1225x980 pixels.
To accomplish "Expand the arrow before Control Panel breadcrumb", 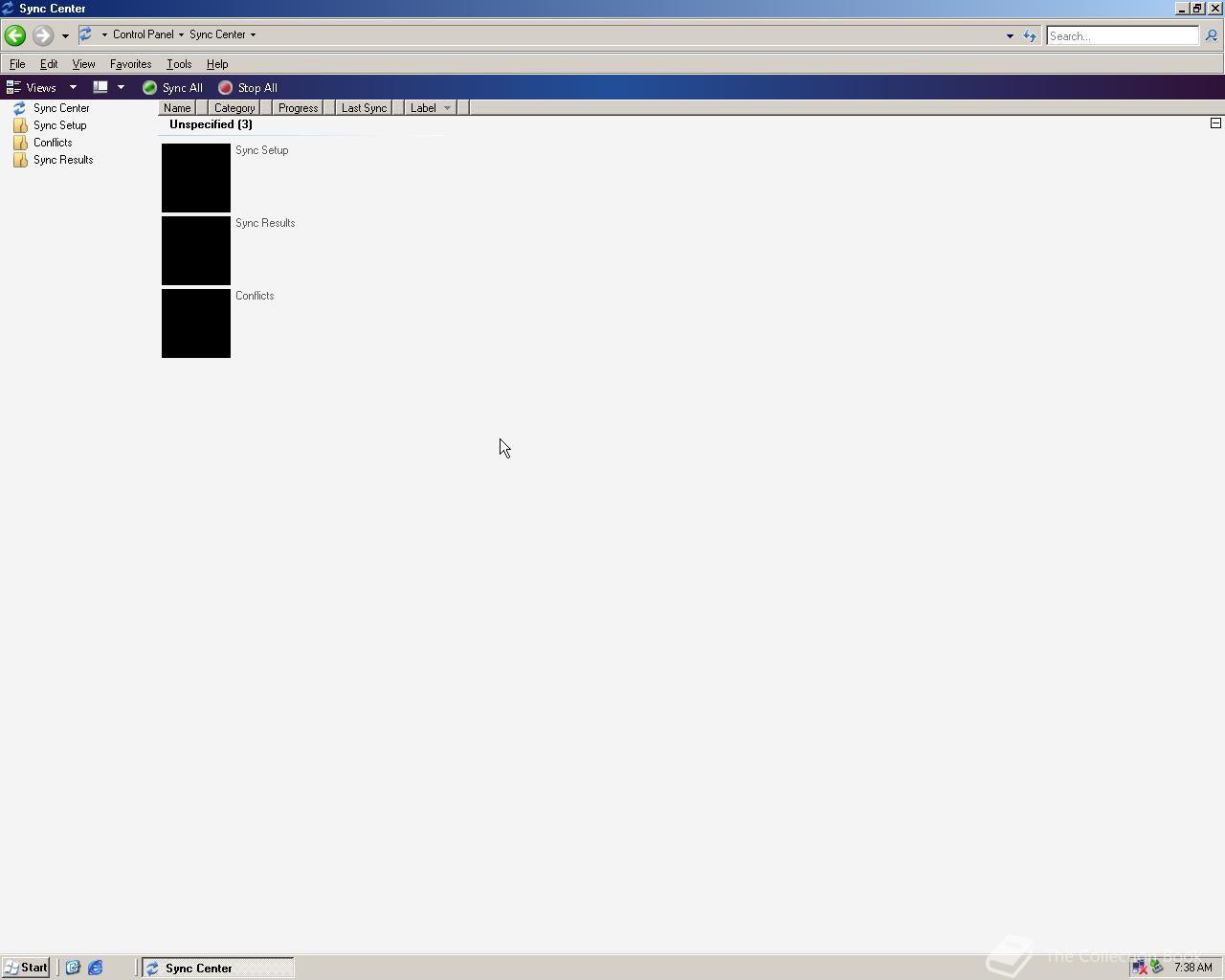I will point(104,34).
